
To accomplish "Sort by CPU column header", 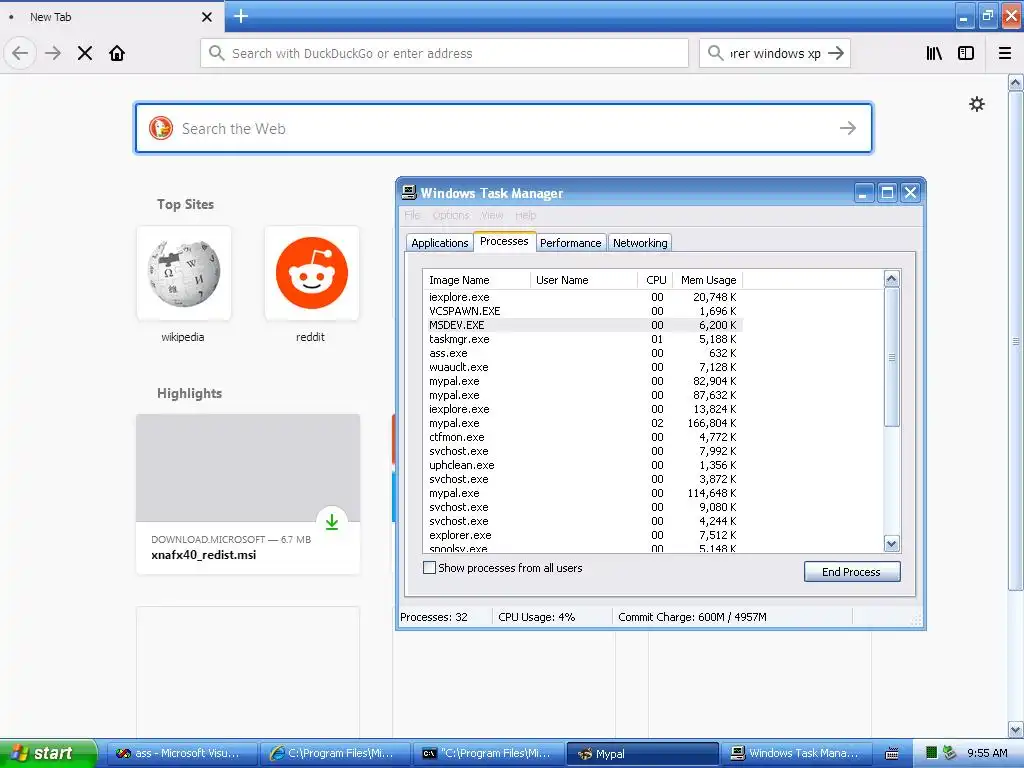I will point(656,280).
